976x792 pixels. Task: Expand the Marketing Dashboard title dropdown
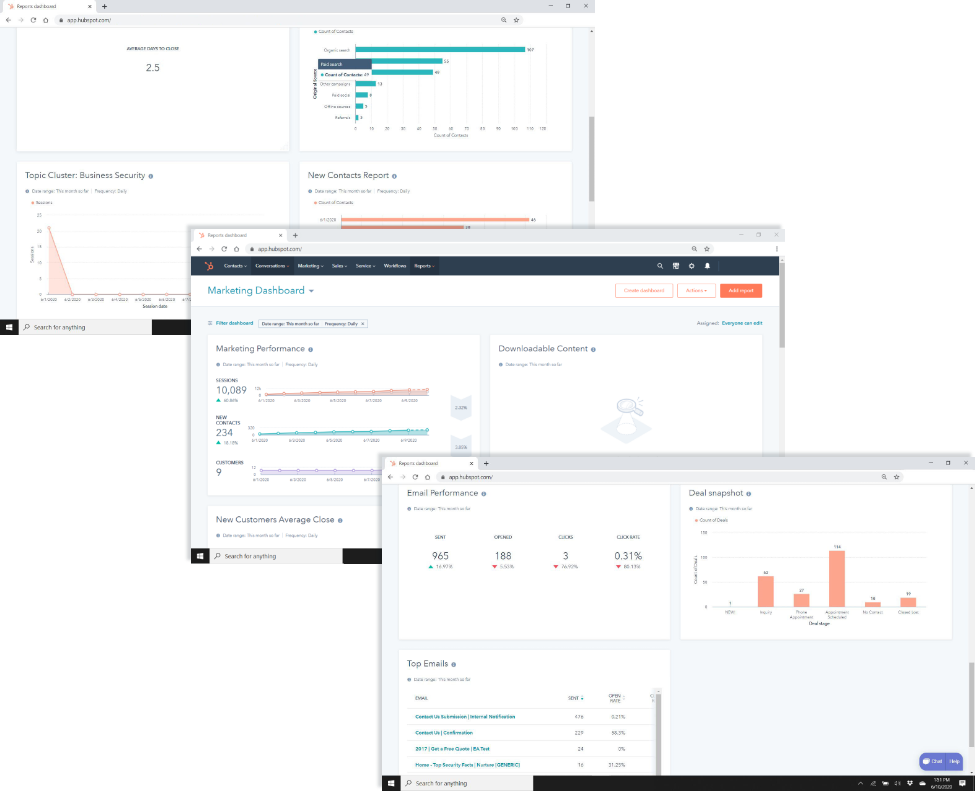tap(311, 291)
